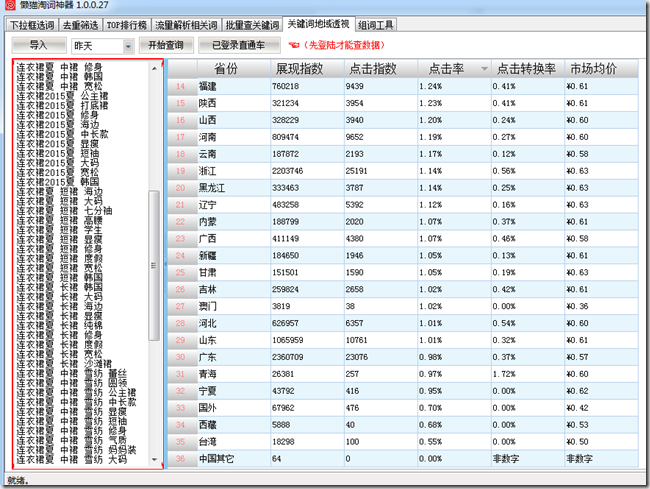Click the keyword list scroll up arrow
The image size is (650, 489).
tap(154, 69)
